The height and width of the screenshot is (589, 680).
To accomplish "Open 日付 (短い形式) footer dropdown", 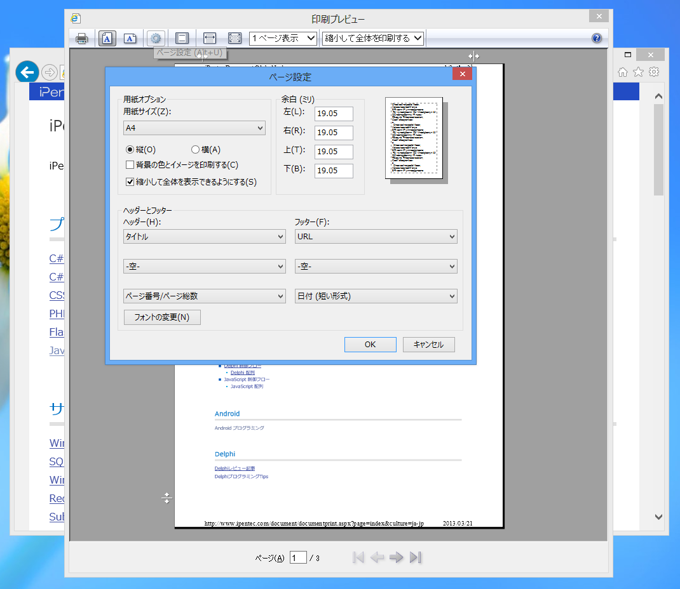I will click(x=376, y=296).
